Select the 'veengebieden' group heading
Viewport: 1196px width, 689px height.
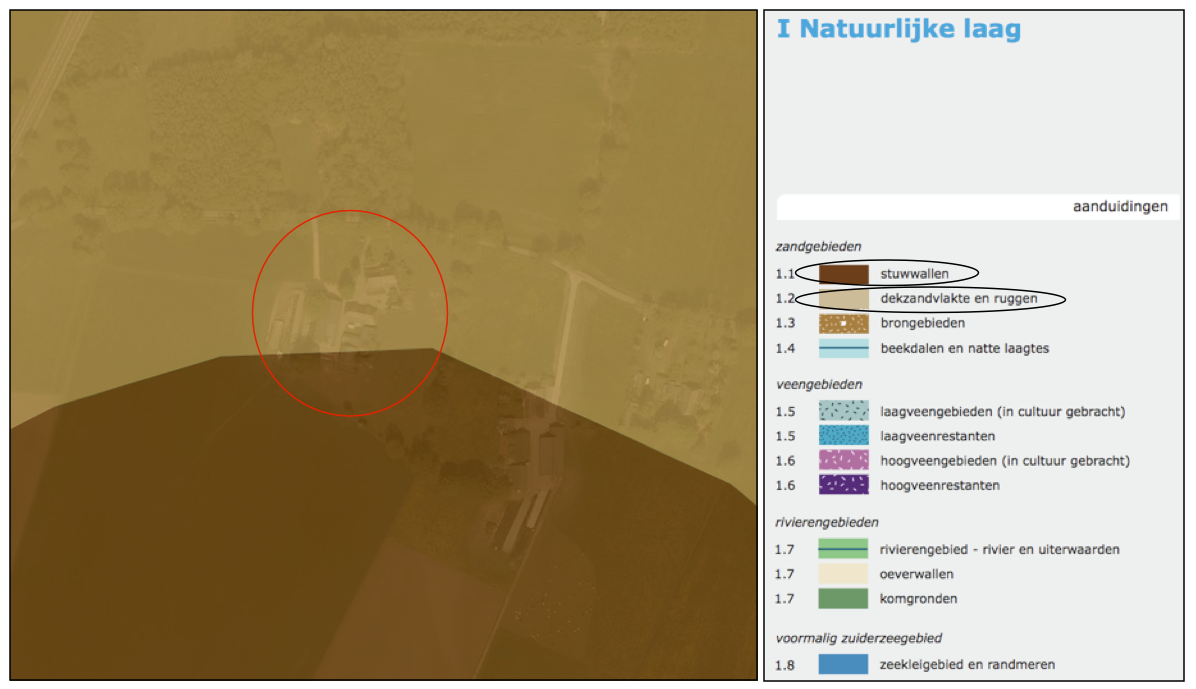[819, 385]
